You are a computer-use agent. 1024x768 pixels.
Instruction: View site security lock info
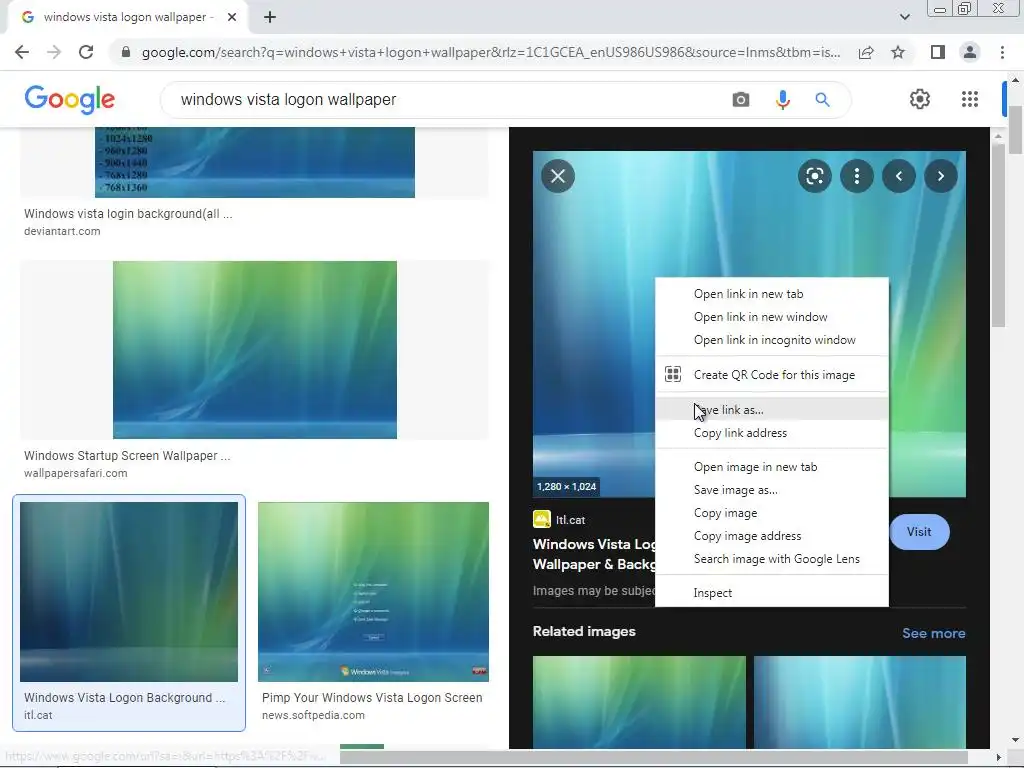coord(126,52)
